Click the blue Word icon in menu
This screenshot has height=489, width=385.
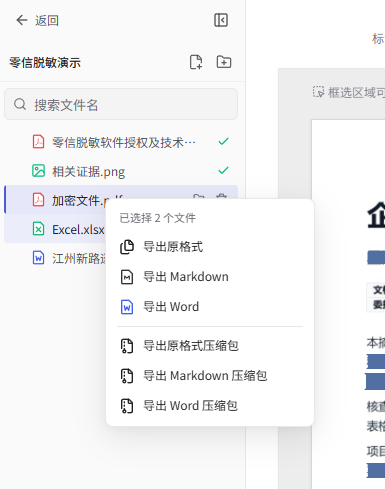pyautogui.click(x=127, y=307)
